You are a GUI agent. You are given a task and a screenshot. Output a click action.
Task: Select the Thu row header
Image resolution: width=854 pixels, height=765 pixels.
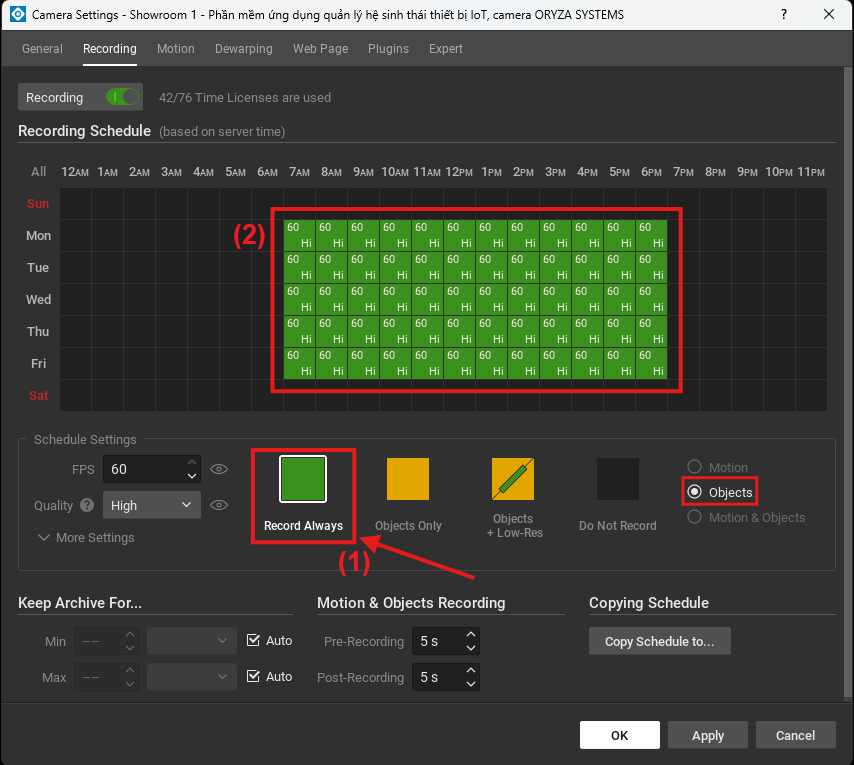click(x=38, y=331)
